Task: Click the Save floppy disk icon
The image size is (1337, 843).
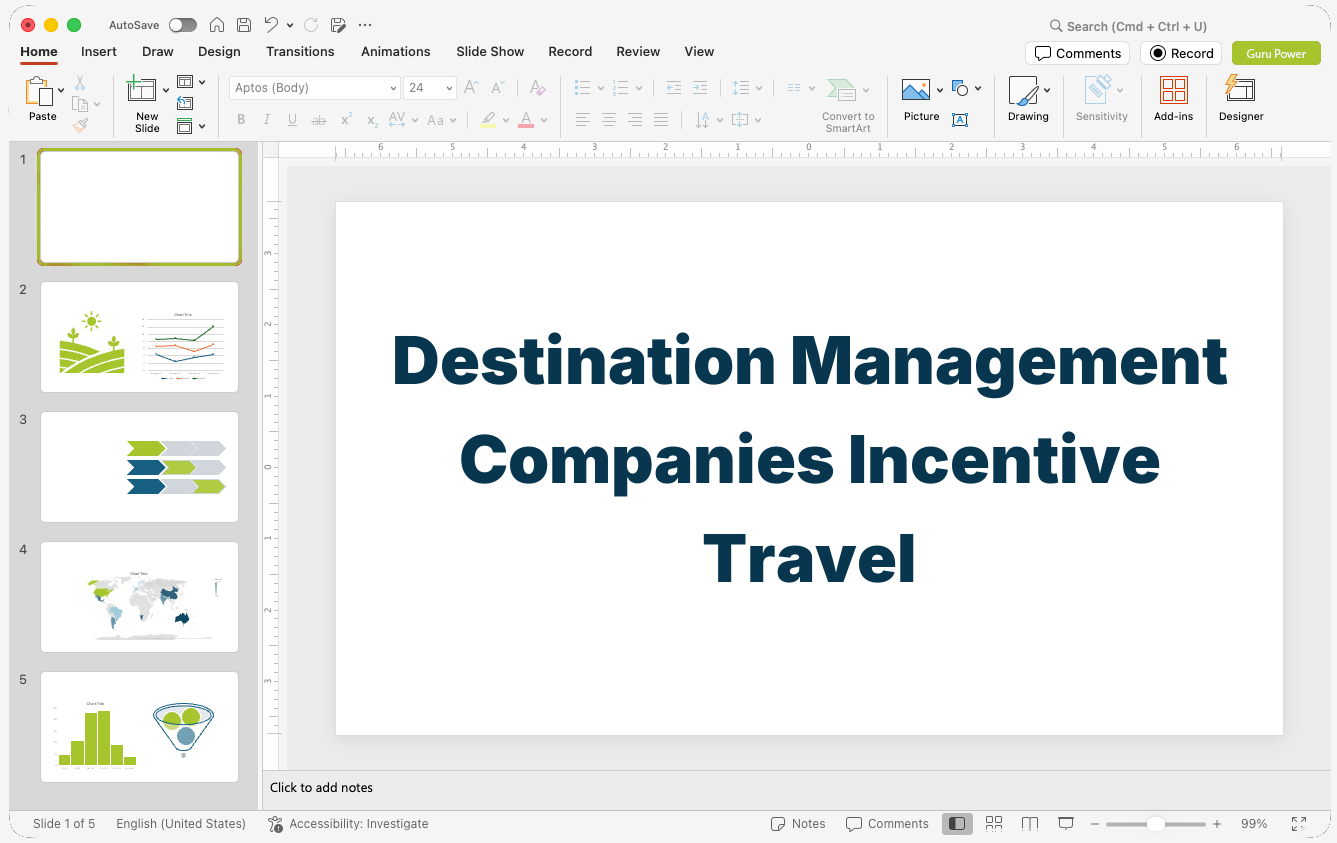Action: pos(244,25)
